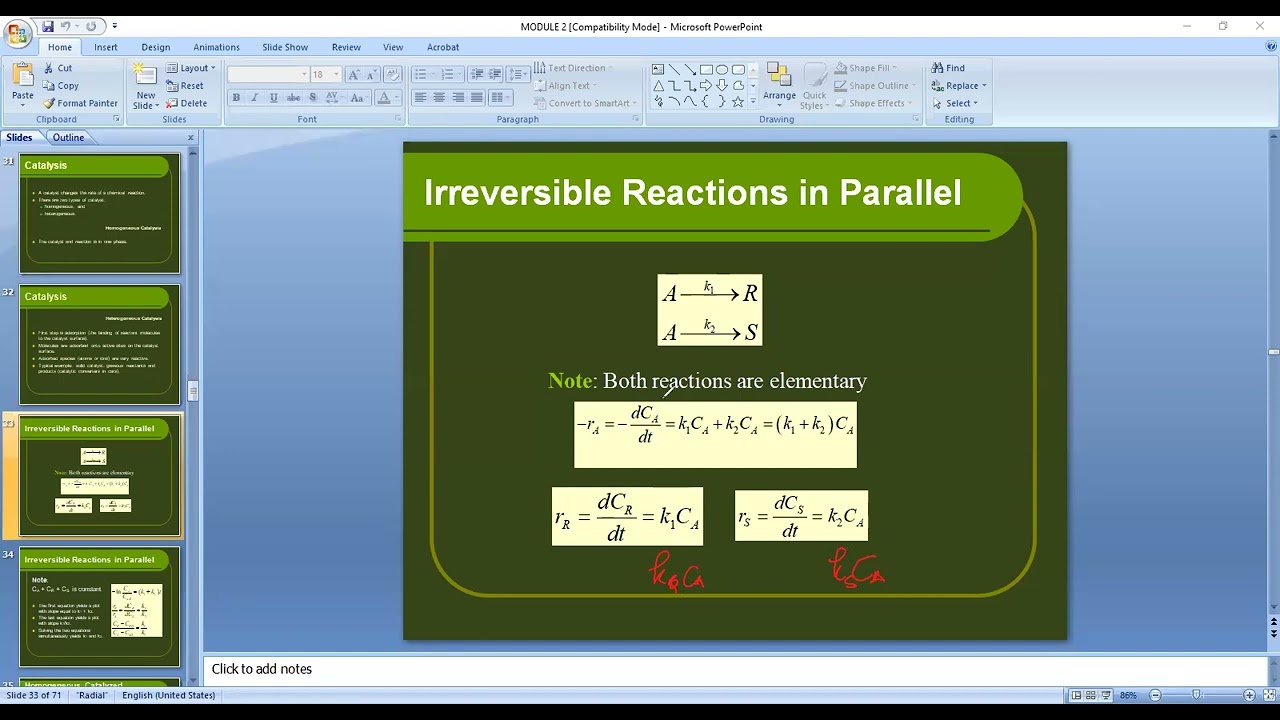Screen dimensions: 1280x720
Task: Open the font color picker
Action: click(x=388, y=98)
